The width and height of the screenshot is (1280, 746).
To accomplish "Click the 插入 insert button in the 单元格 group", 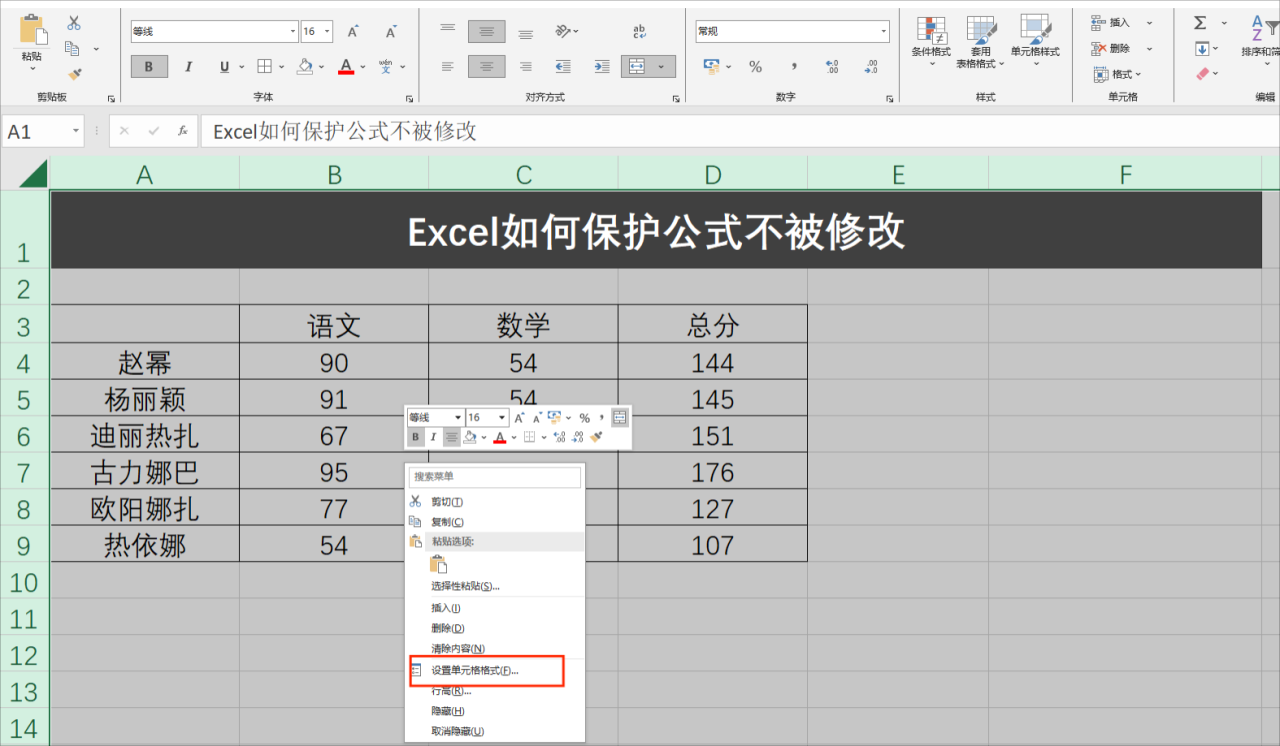I will click(1110, 22).
